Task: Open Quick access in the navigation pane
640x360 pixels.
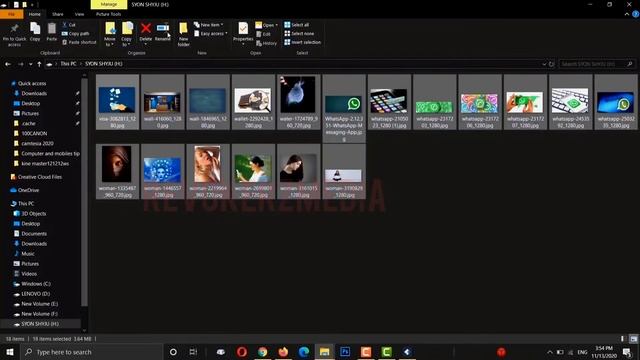Action: (32, 83)
